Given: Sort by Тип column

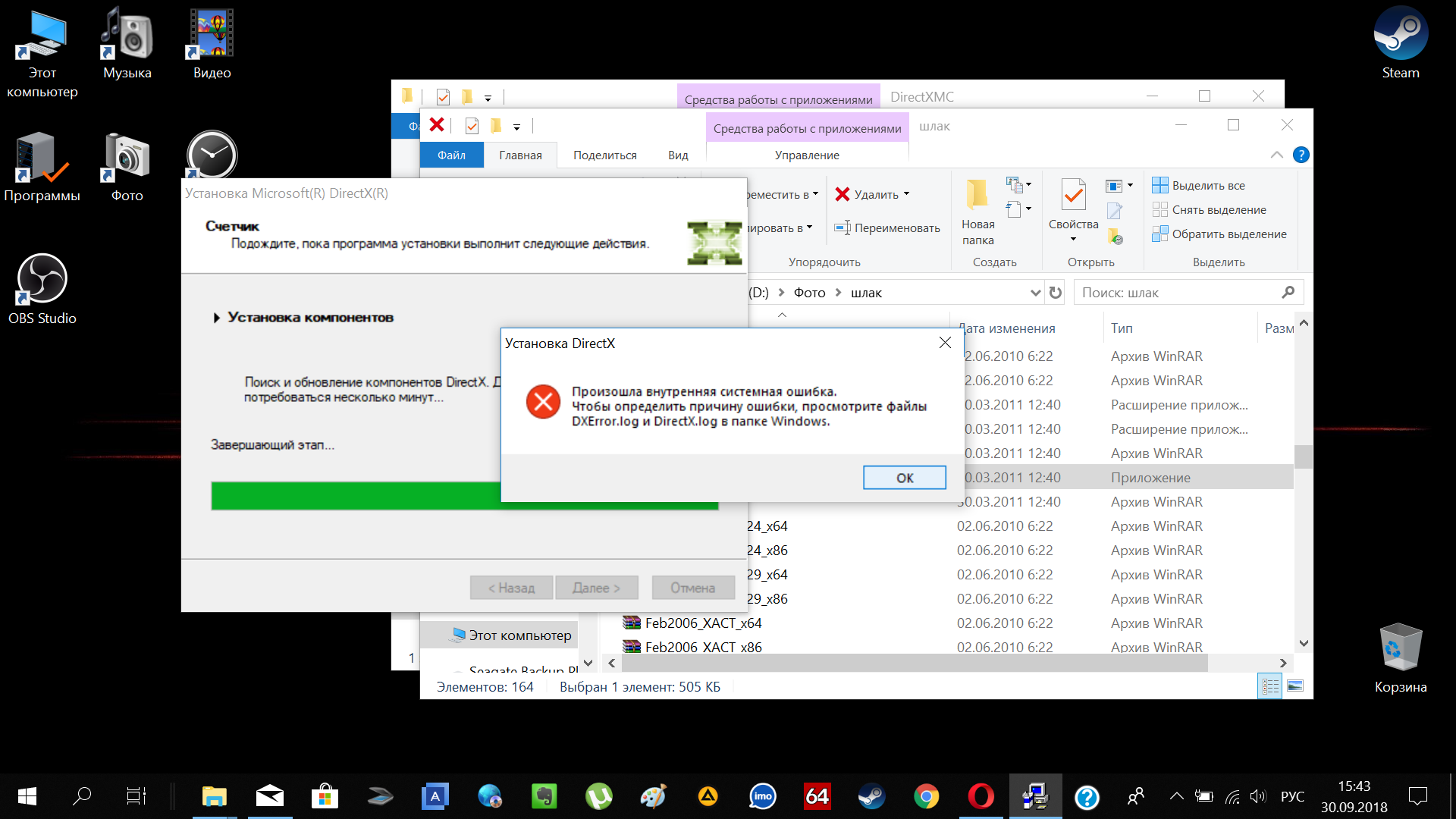Looking at the screenshot, I should pos(1180,328).
